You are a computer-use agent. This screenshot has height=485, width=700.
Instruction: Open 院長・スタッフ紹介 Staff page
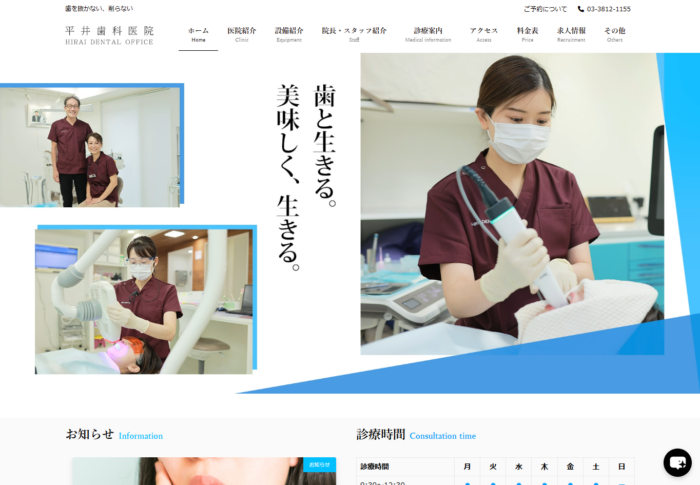pos(354,35)
